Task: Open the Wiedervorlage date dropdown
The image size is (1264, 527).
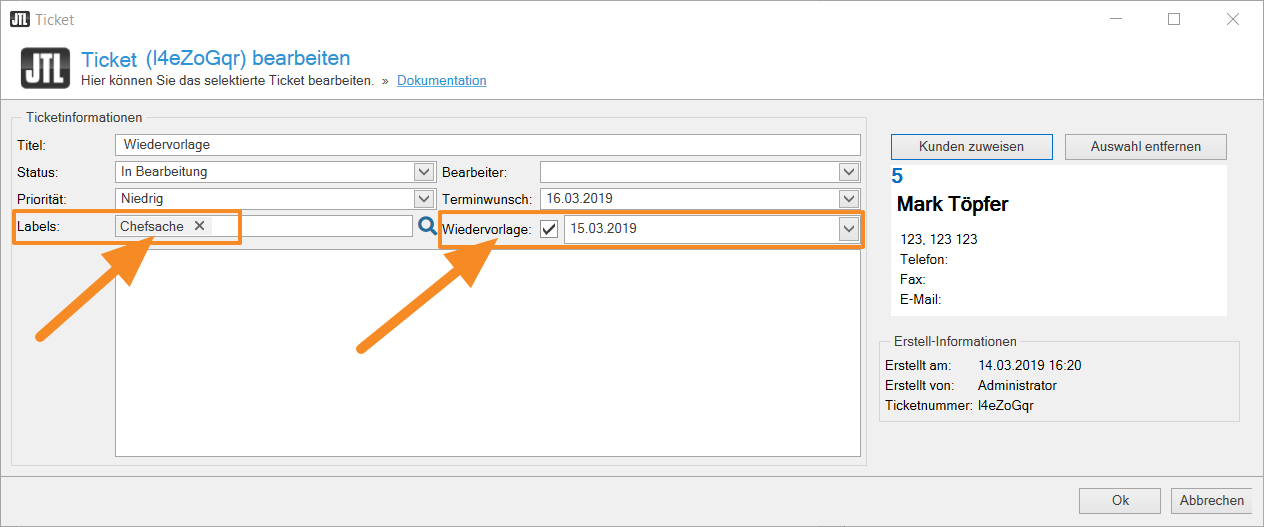Action: pyautogui.click(x=849, y=229)
